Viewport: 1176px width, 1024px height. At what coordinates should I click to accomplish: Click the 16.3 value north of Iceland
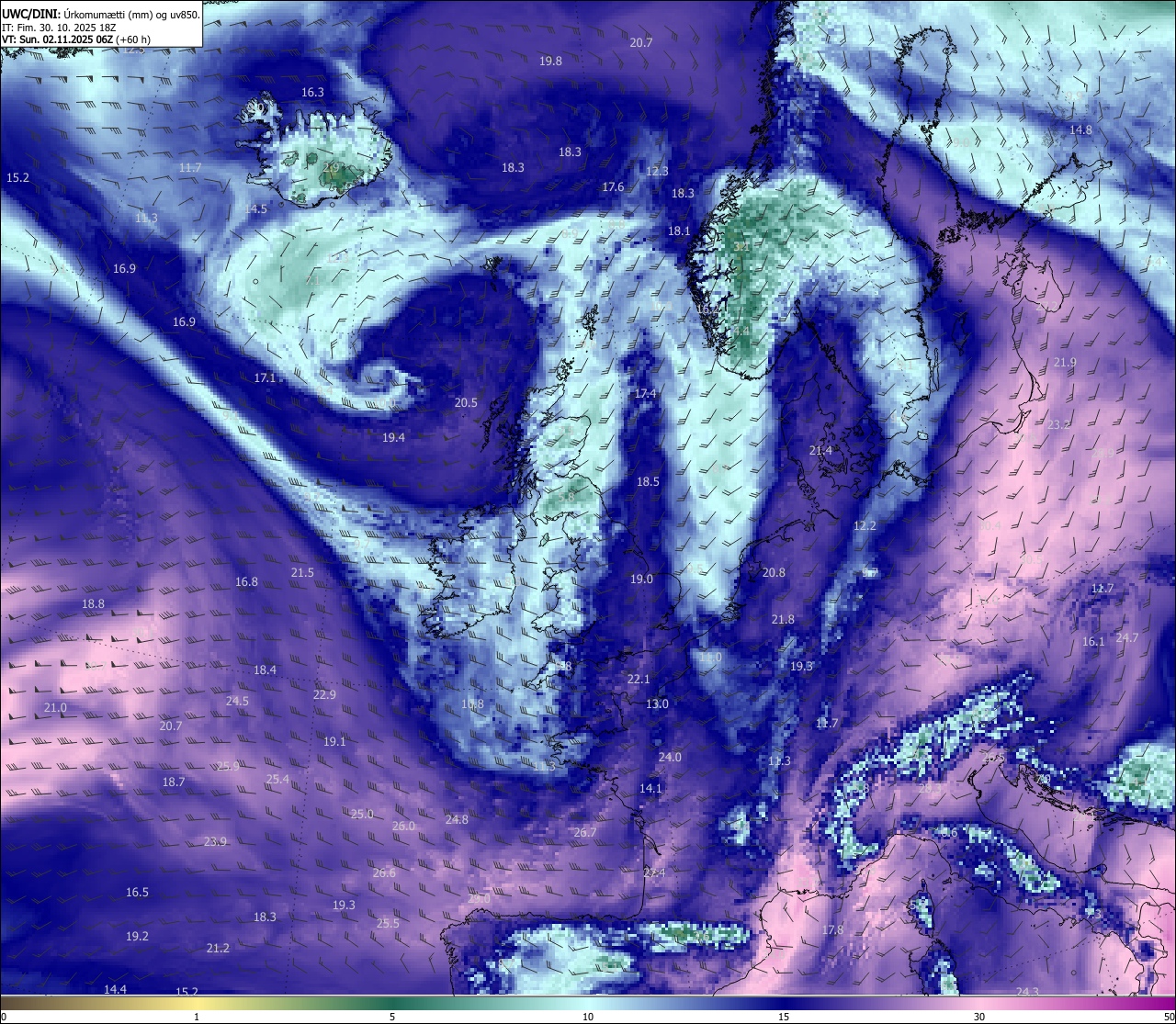click(312, 92)
